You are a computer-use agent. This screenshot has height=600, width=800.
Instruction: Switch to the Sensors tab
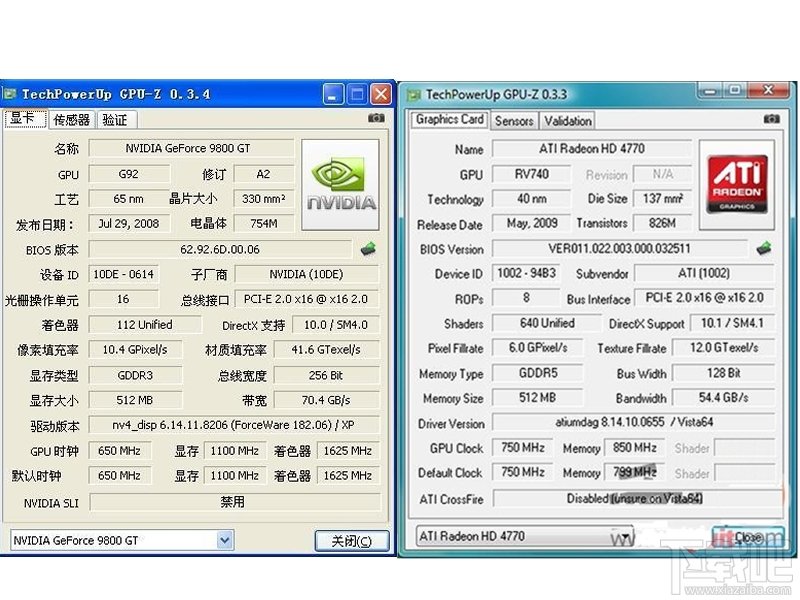513,120
